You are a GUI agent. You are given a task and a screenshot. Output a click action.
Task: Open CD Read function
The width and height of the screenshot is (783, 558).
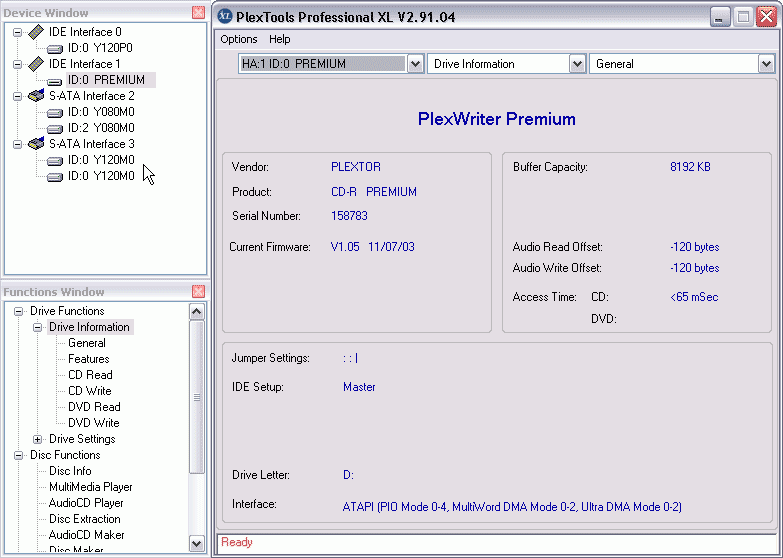pyautogui.click(x=90, y=375)
